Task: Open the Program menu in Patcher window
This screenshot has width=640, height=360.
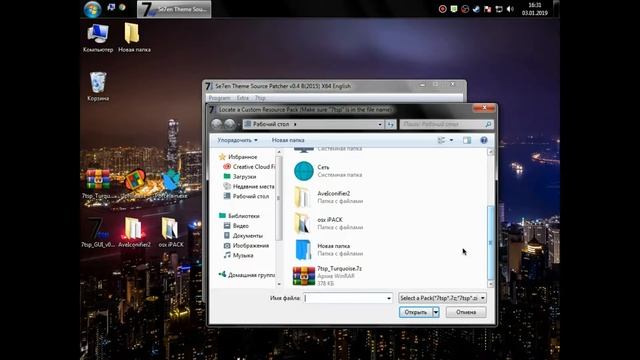Action: 220,98
